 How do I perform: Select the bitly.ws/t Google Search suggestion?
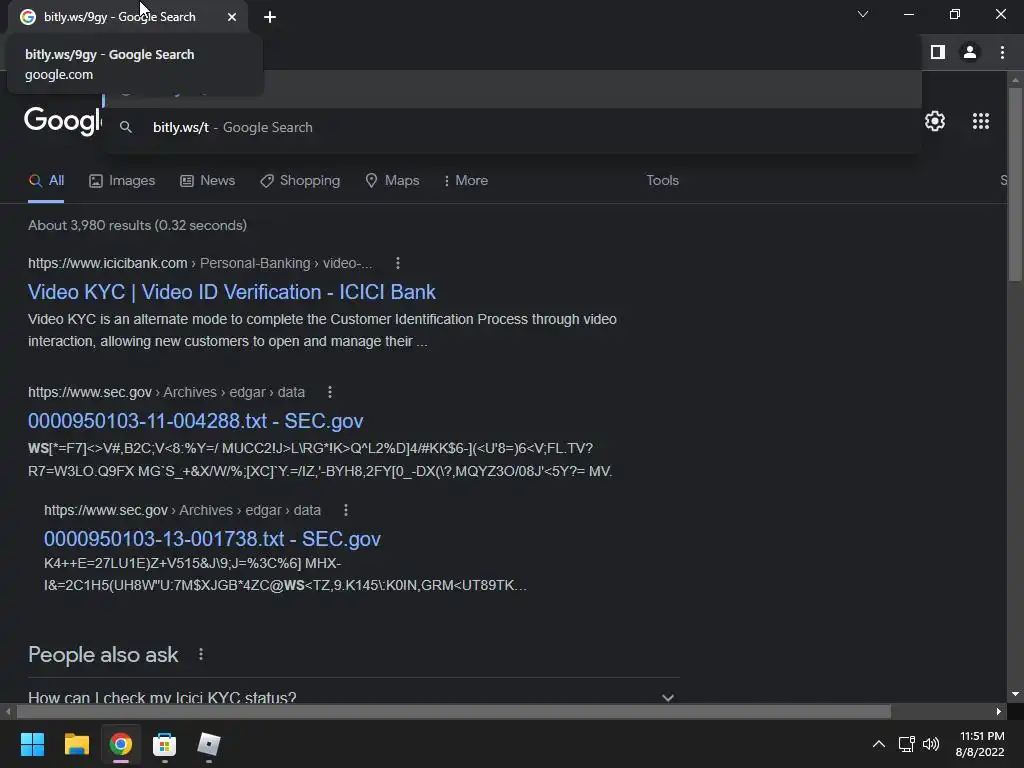(513, 127)
